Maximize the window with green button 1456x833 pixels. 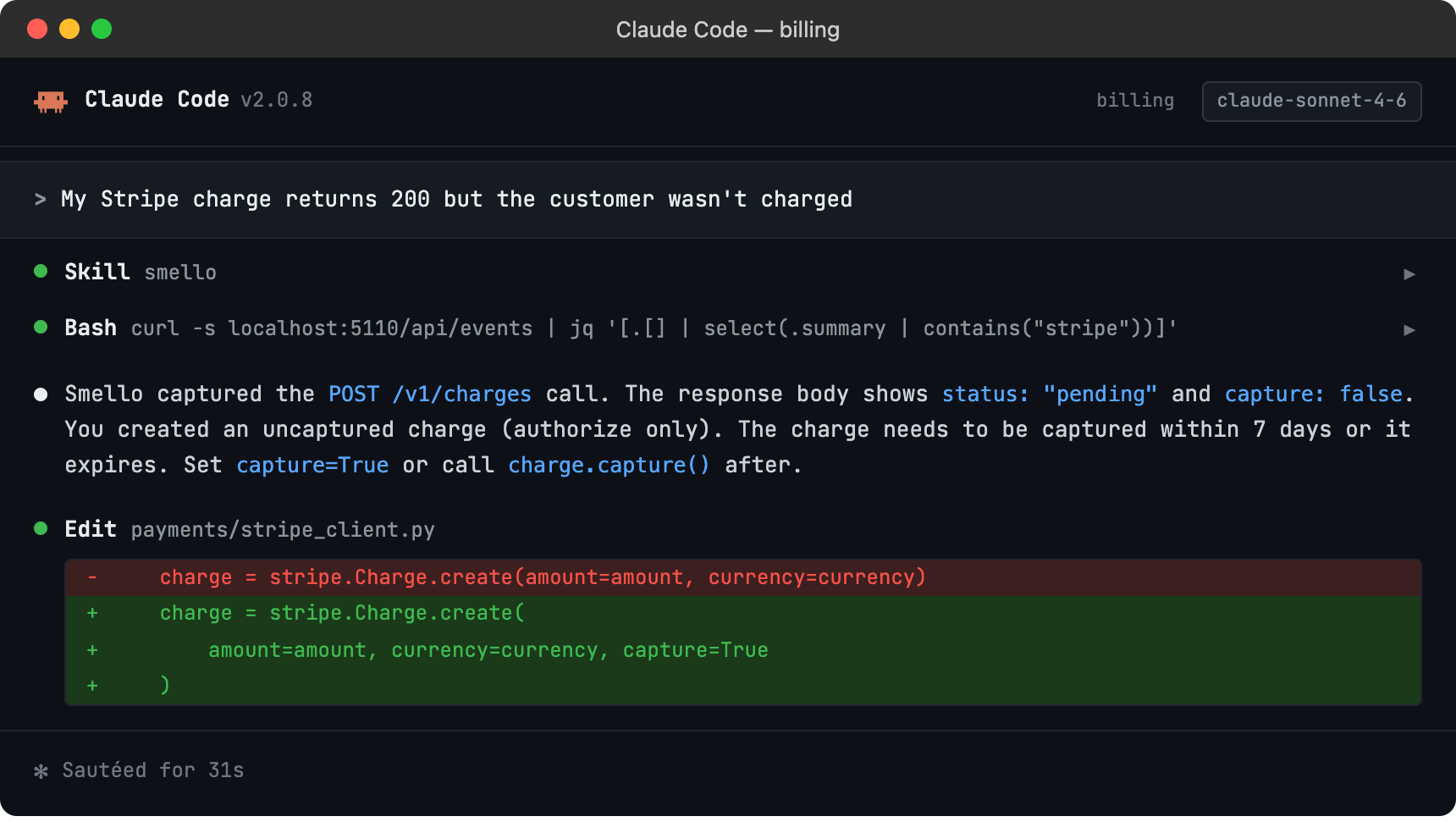(102, 29)
